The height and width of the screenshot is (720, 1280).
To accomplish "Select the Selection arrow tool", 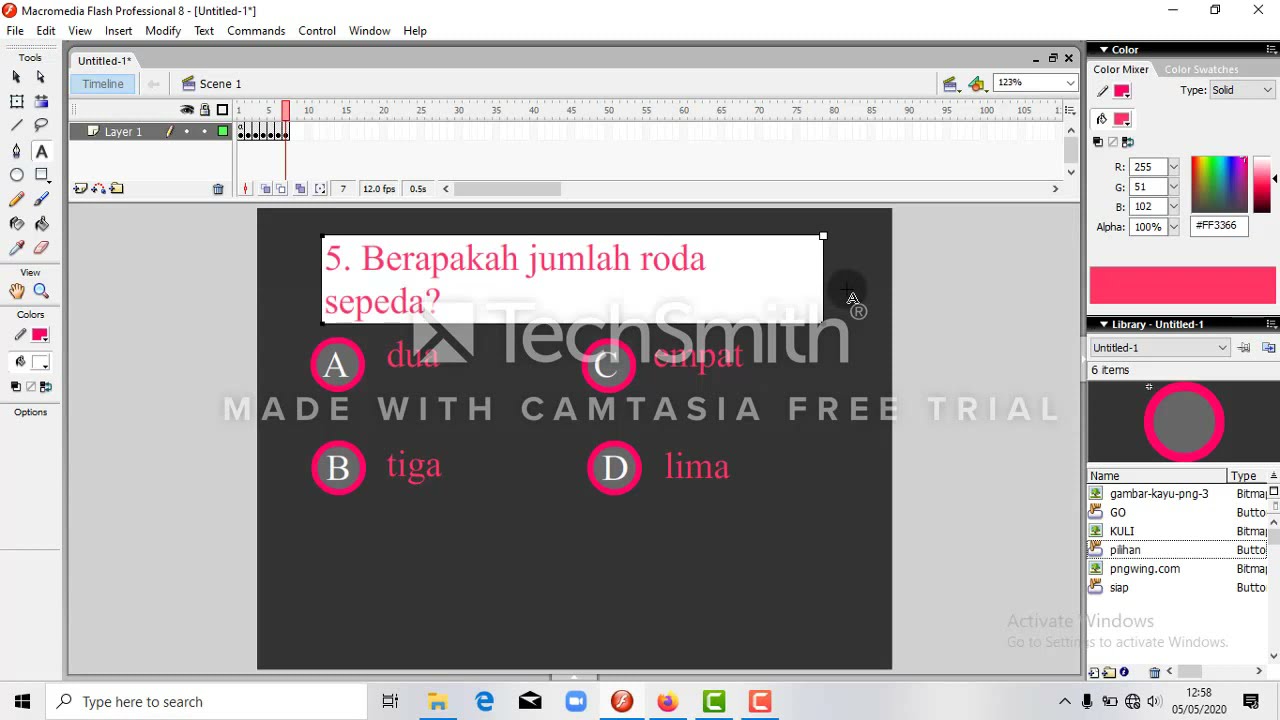I will (x=17, y=77).
